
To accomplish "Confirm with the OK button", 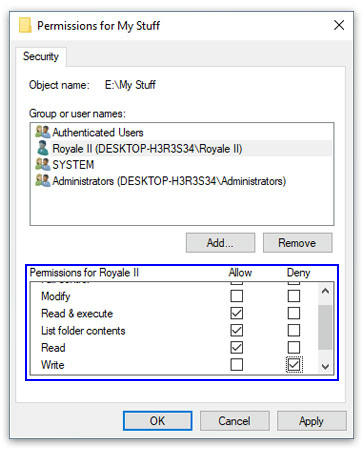I will point(157,421).
